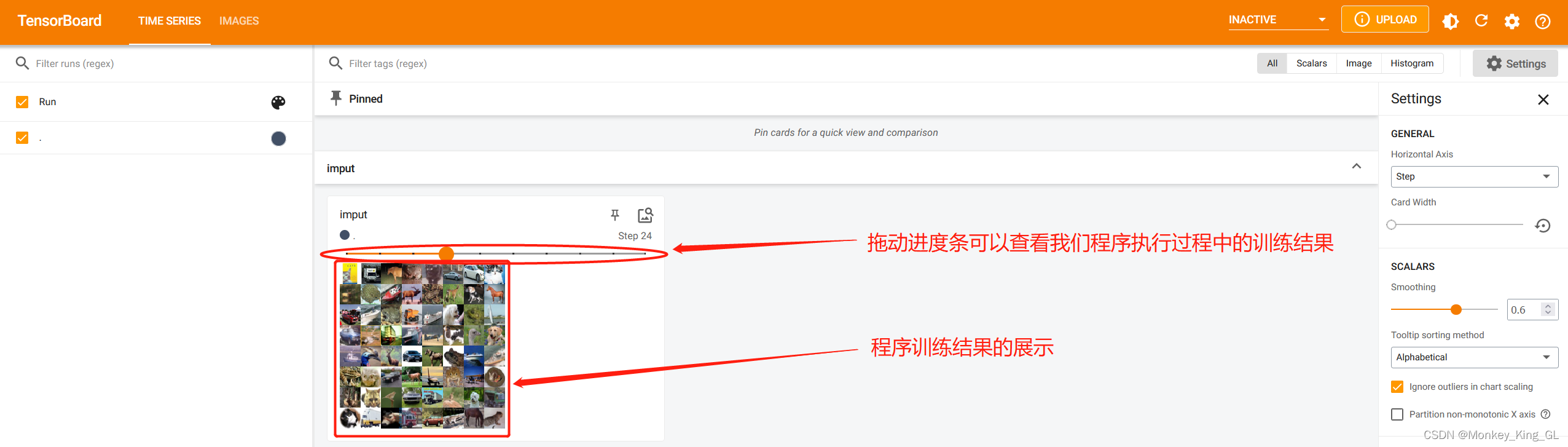Screen dimensions: 1568x447
Task: Click the TensorBoard logo text
Action: pyautogui.click(x=60, y=21)
